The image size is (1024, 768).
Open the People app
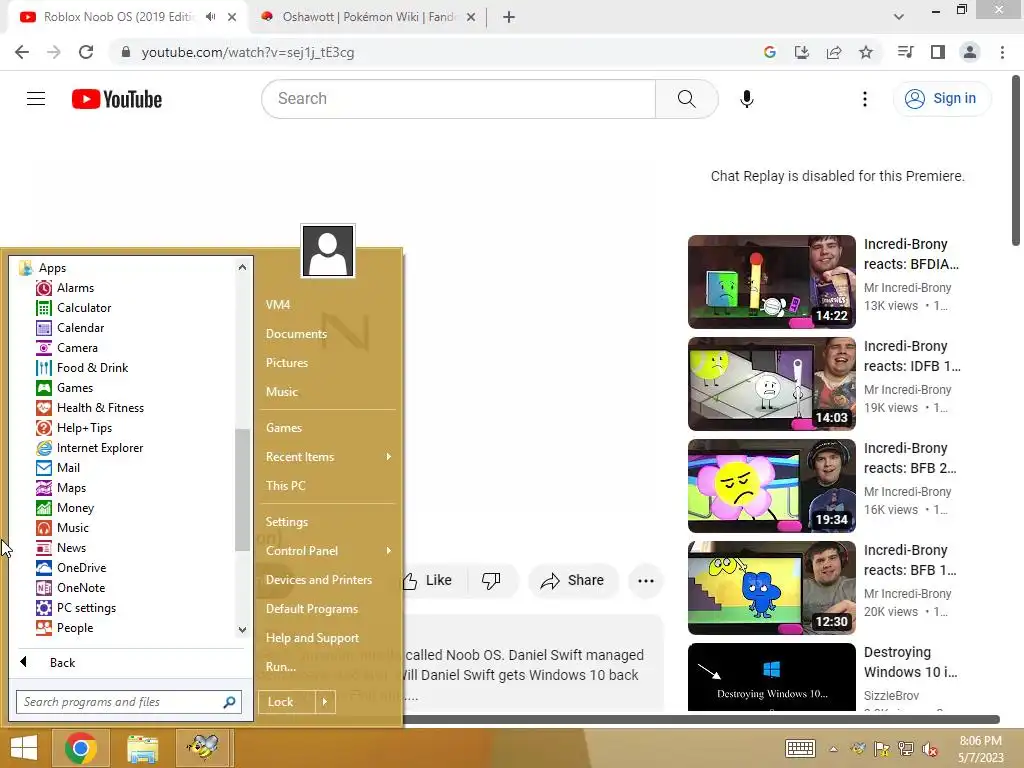[x=65, y=628]
